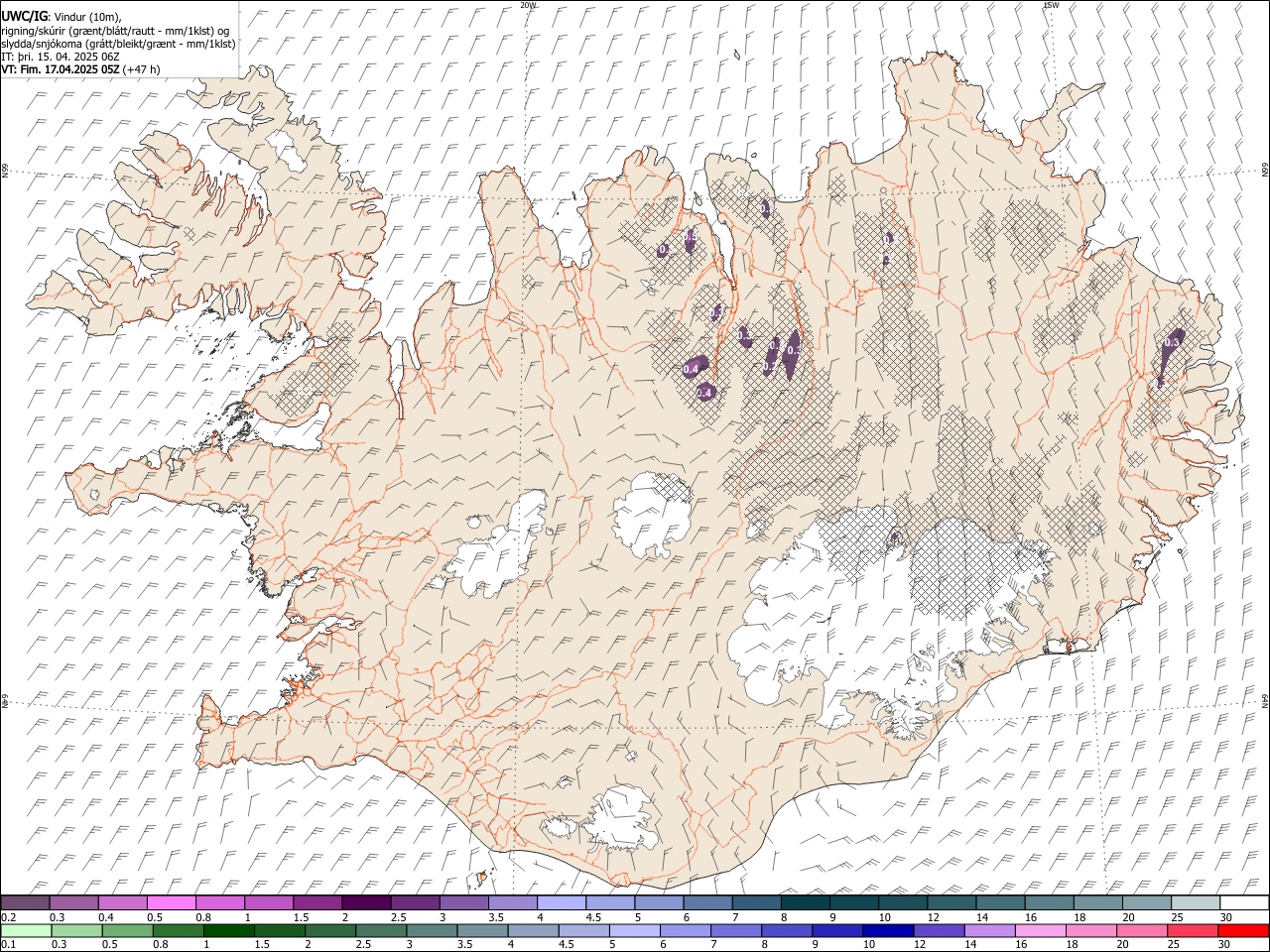Select the bright red bottom-row swatch after 30
This screenshot has width=1270, height=952.
tap(1243, 930)
